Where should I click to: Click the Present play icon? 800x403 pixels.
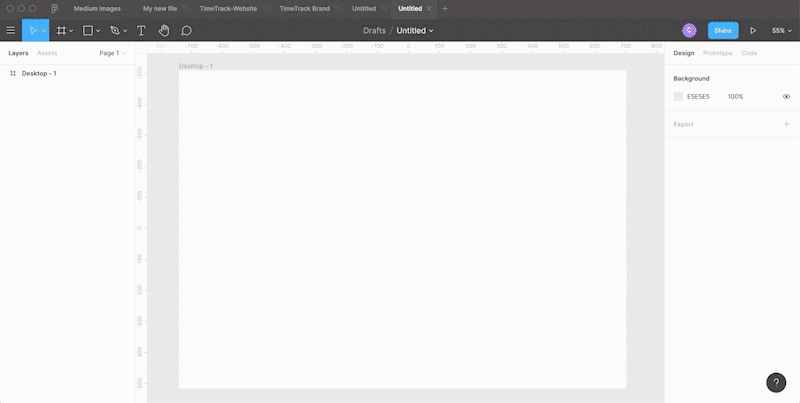point(753,31)
